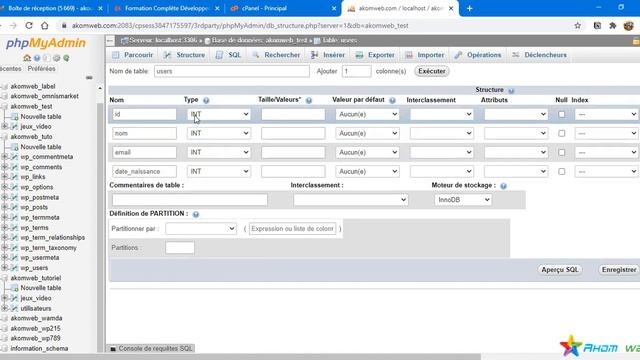The height and width of the screenshot is (360, 640).
Task: Open the Préférées tab in sidebar
Action: click(41, 69)
